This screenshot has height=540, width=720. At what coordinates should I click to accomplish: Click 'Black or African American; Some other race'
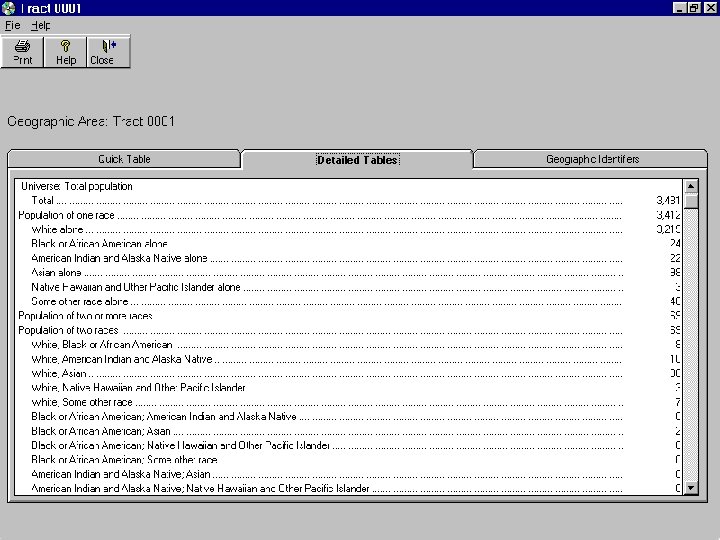click(x=349, y=460)
